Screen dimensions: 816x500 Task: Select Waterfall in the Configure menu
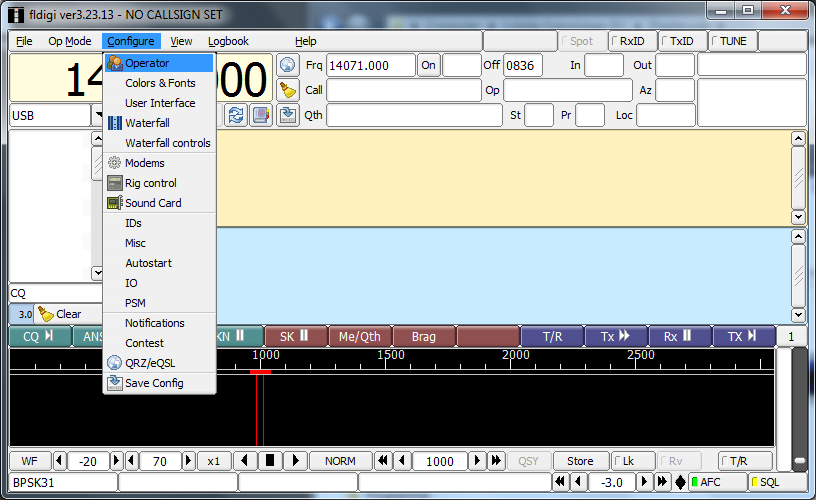[146, 123]
